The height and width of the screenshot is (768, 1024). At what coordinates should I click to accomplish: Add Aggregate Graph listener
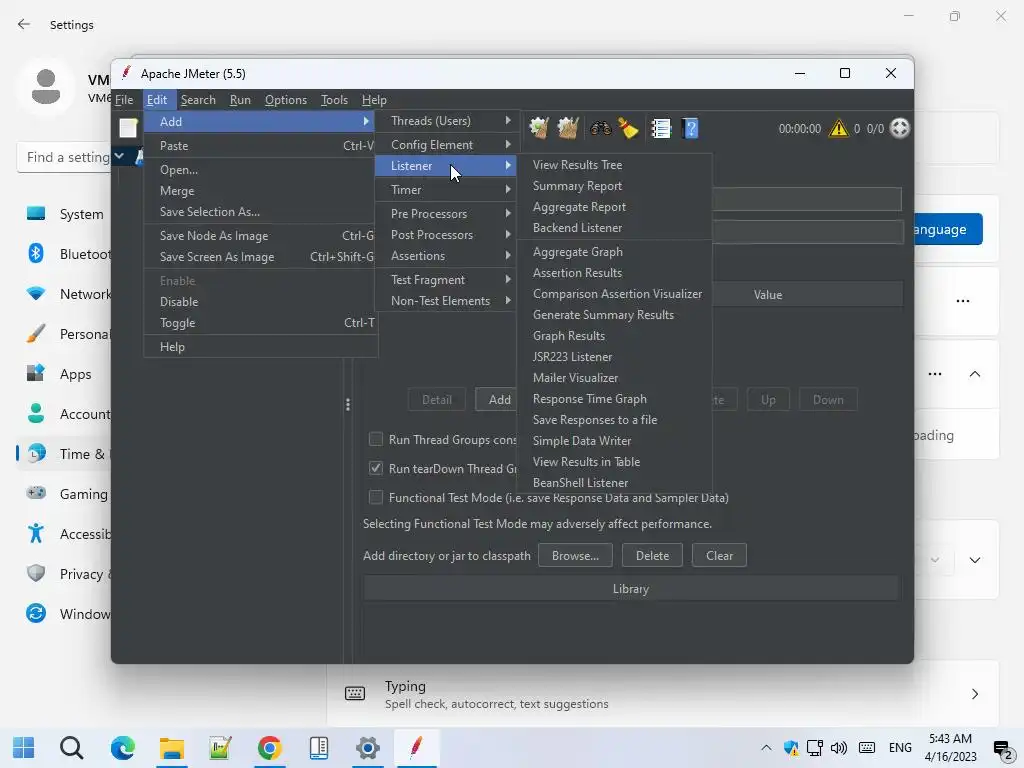pos(614,251)
